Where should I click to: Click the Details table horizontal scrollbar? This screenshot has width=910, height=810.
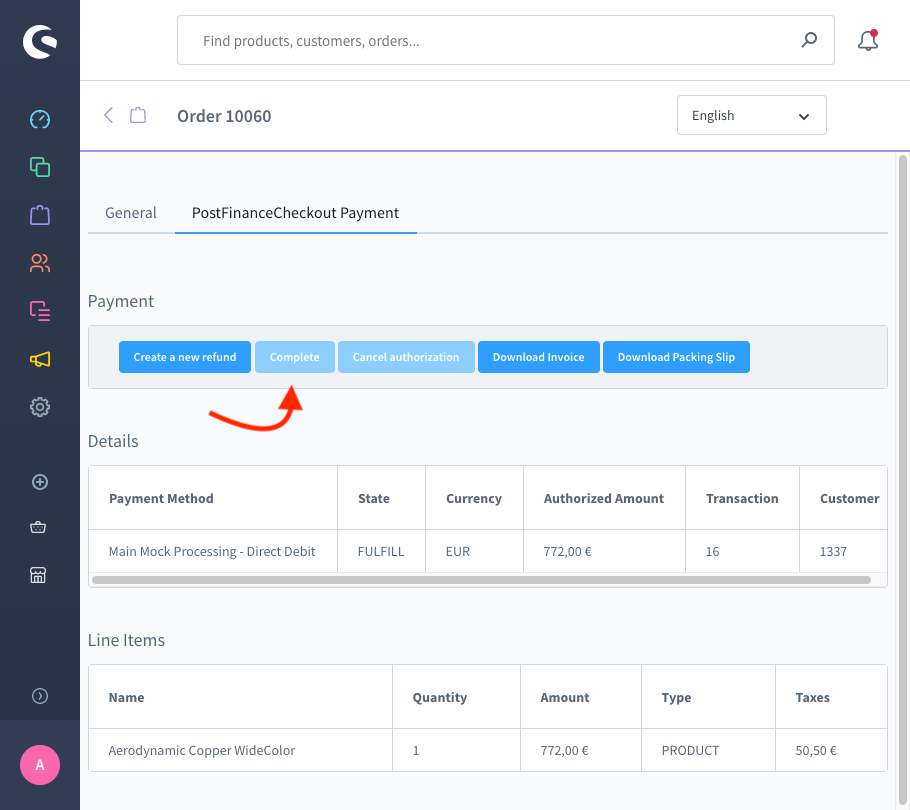point(480,579)
